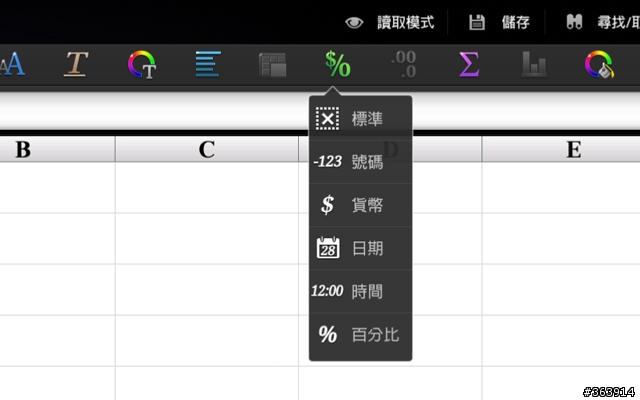Image resolution: width=640 pixels, height=400 pixels.
Task: Click the binoculars find icon
Action: point(574,22)
